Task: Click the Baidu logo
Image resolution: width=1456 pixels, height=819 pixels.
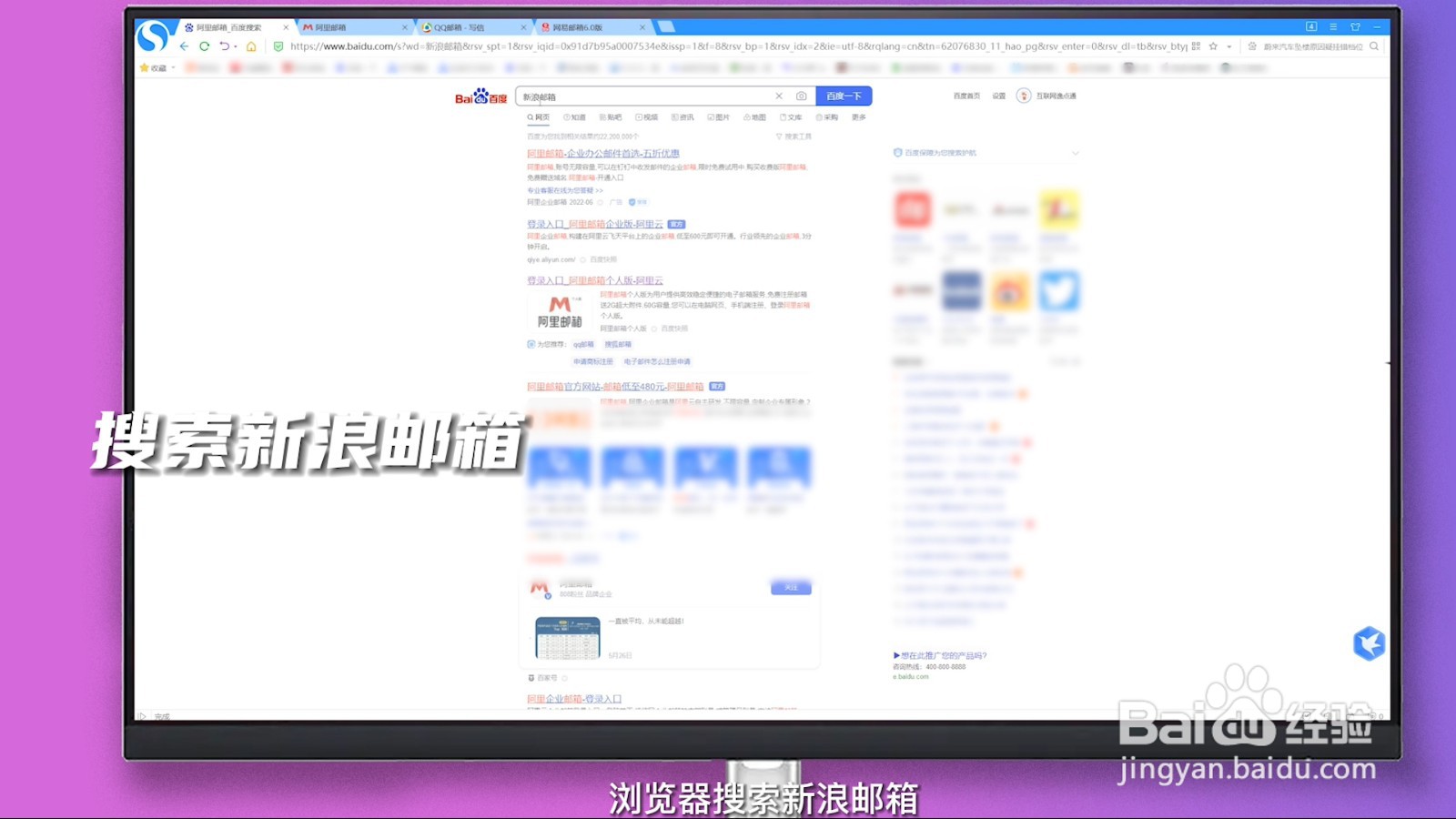Action: coord(480,96)
